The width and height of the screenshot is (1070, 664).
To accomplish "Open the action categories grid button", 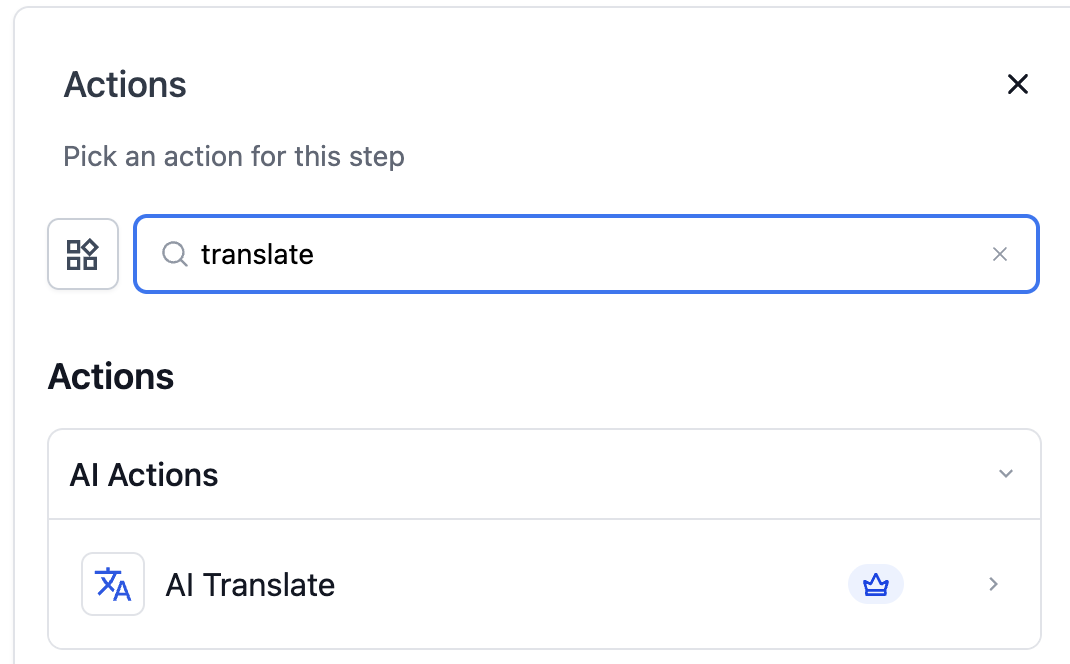I will tap(83, 254).
